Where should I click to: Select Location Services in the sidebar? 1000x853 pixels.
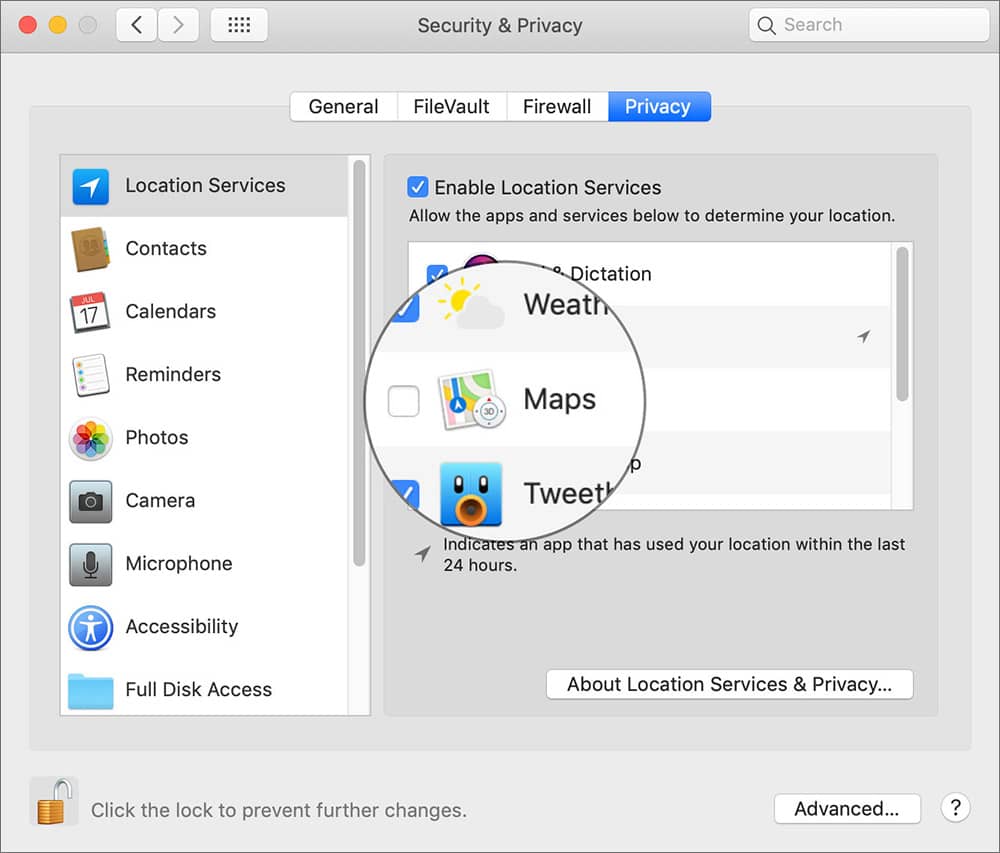(x=204, y=185)
